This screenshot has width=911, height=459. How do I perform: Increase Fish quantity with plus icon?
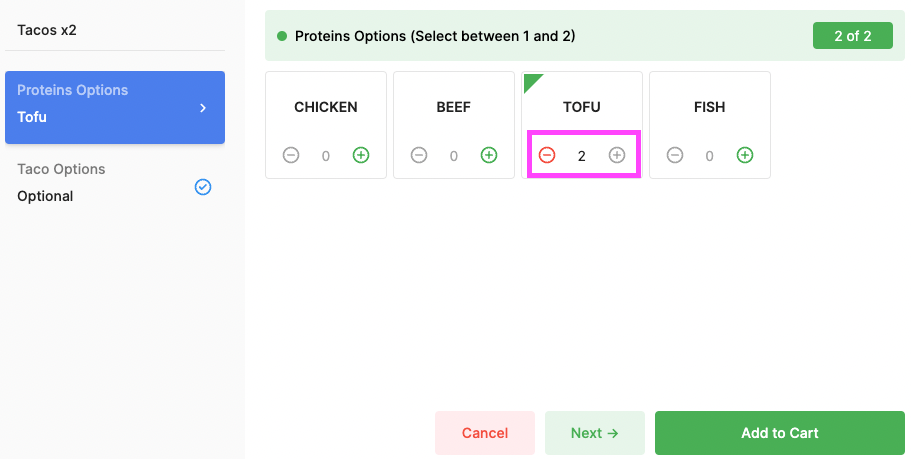click(744, 155)
